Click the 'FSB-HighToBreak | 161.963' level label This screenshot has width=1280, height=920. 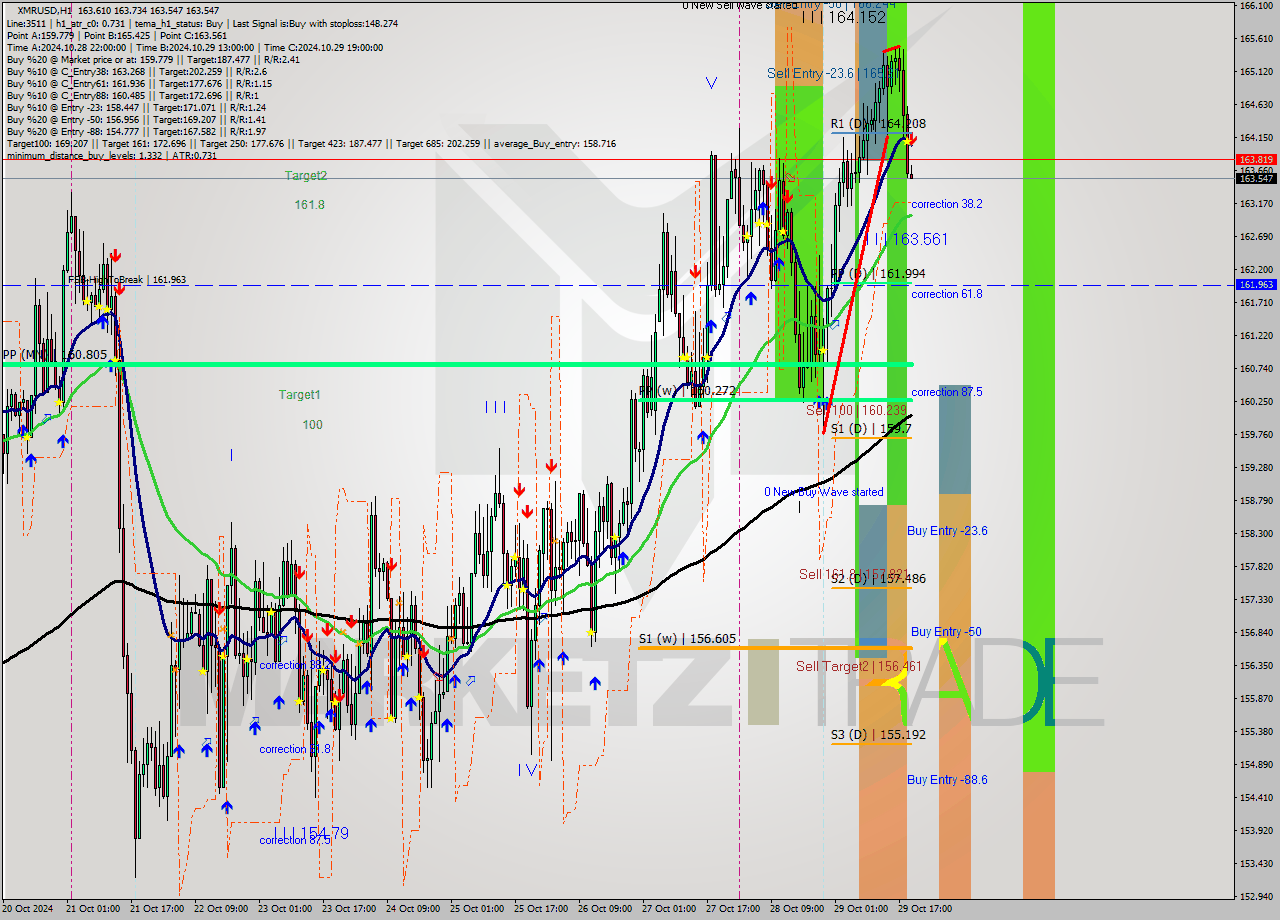click(x=127, y=280)
